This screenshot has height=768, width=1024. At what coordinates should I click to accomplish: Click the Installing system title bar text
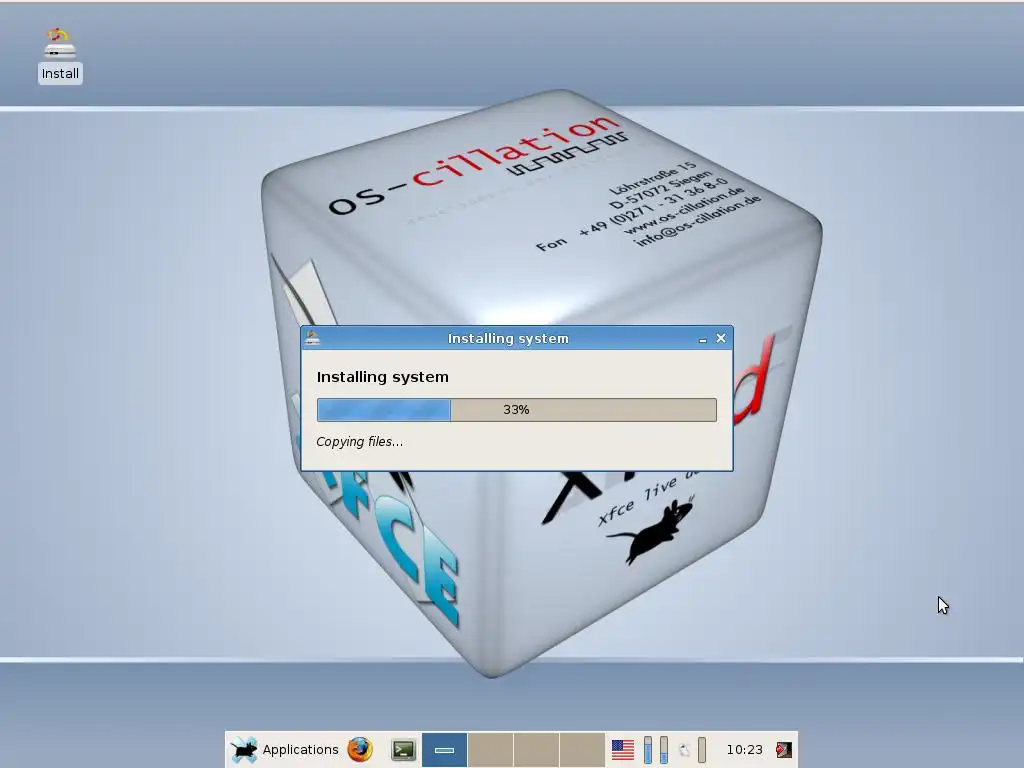click(x=508, y=338)
